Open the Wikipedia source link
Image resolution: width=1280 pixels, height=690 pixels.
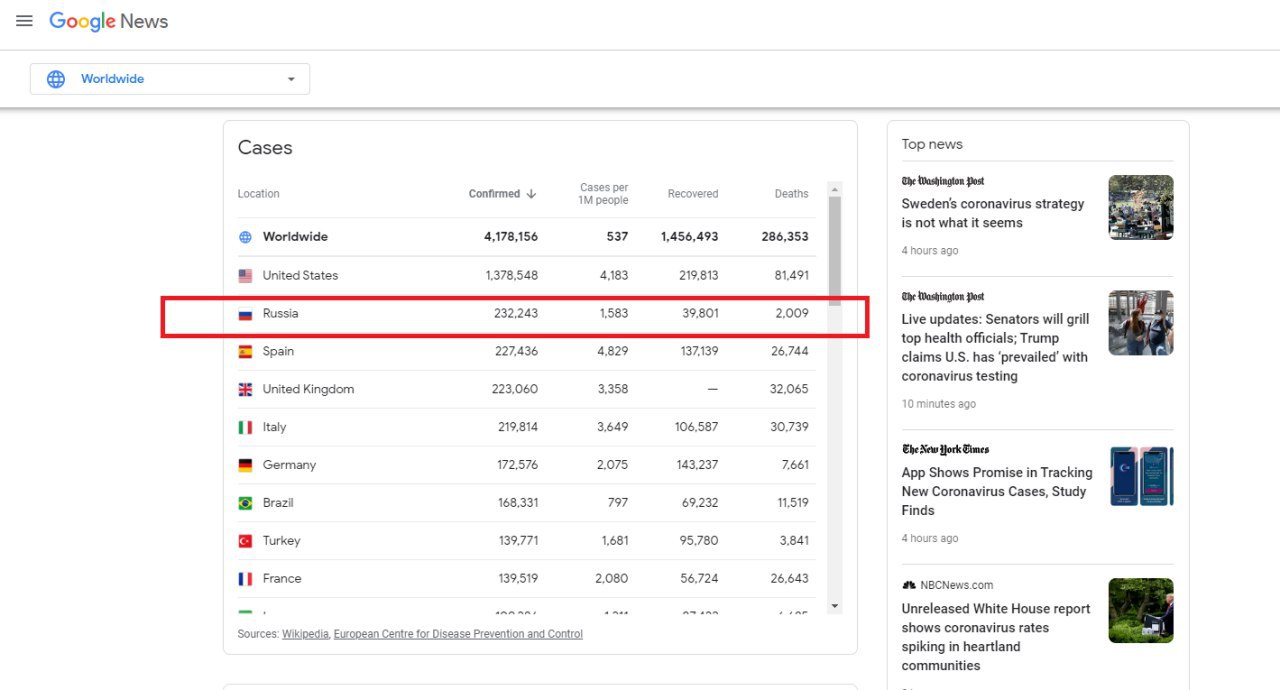305,634
